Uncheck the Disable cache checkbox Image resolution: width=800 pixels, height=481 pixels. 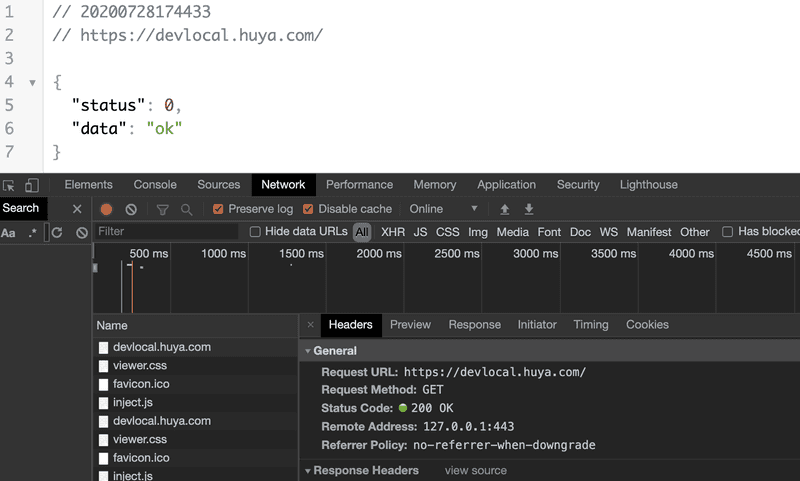tap(308, 209)
